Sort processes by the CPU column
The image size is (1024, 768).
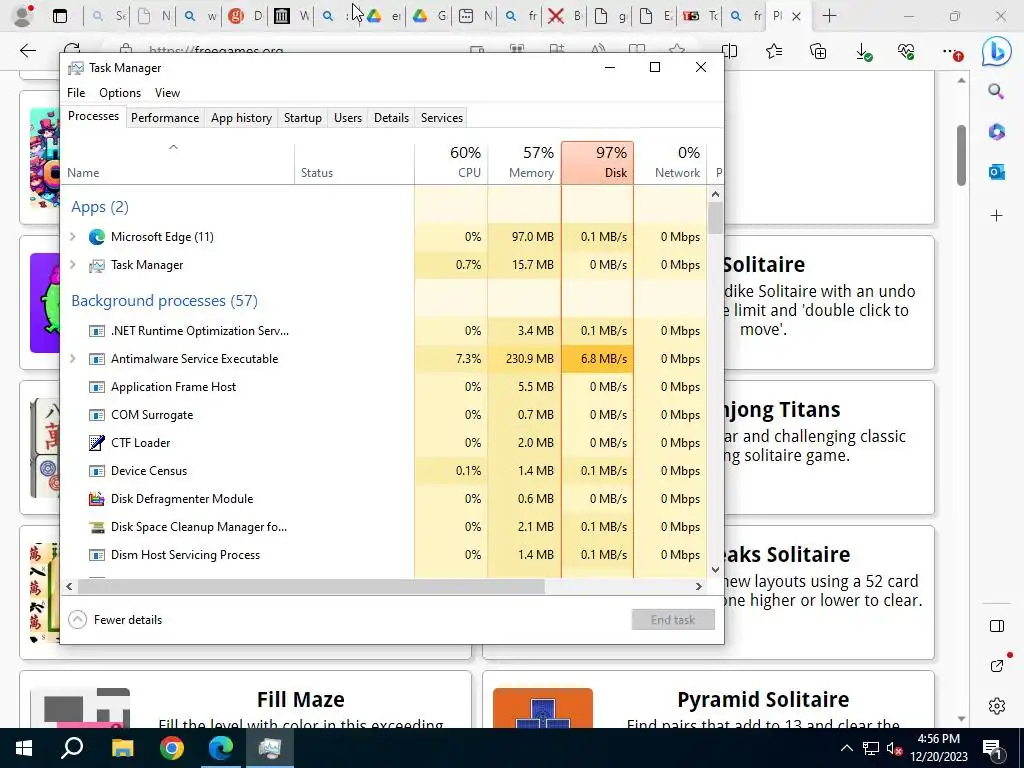451,163
